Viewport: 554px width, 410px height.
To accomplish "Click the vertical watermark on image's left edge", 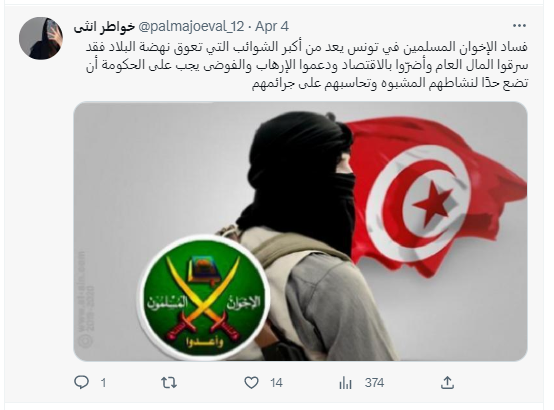I will [85, 299].
